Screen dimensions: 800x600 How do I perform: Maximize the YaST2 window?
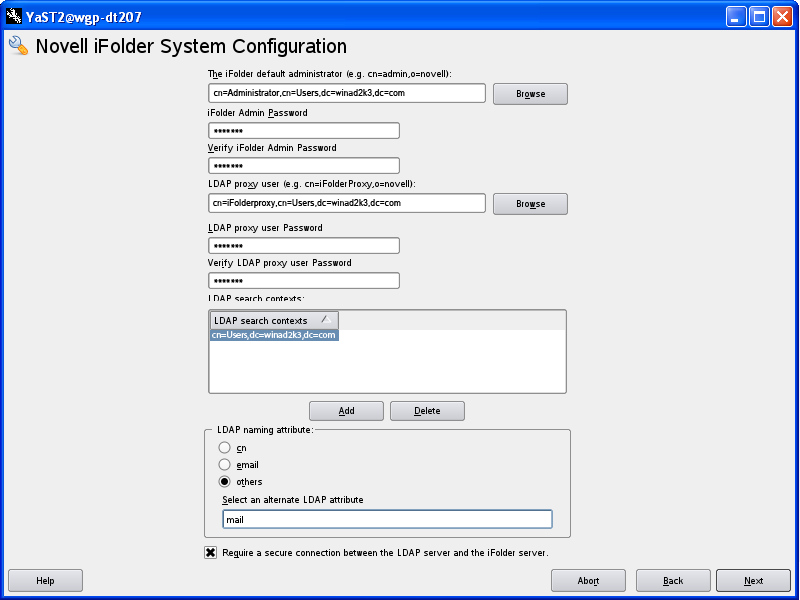[x=759, y=17]
